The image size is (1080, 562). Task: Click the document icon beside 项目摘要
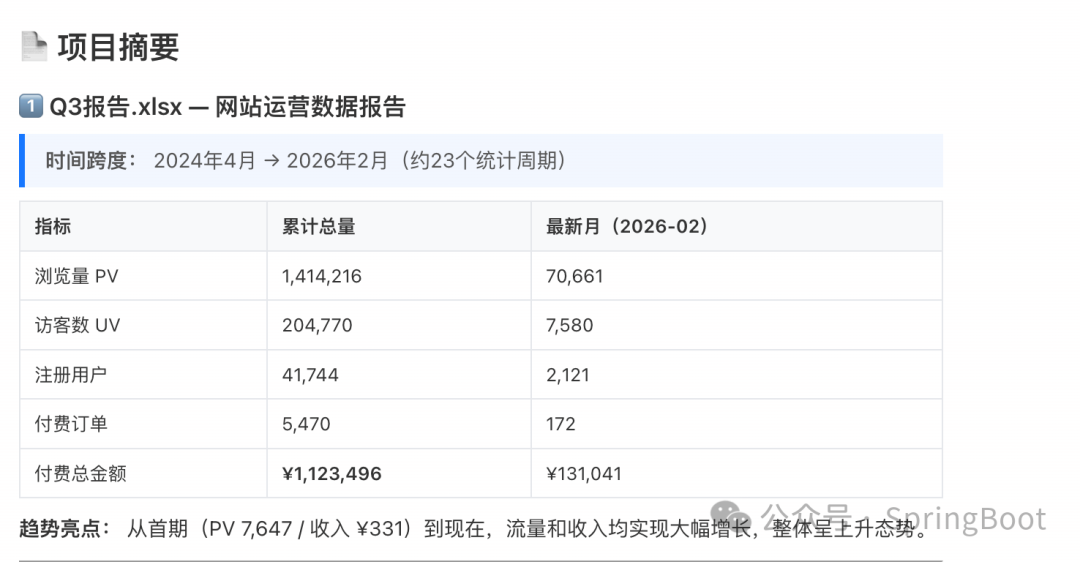(x=34, y=47)
